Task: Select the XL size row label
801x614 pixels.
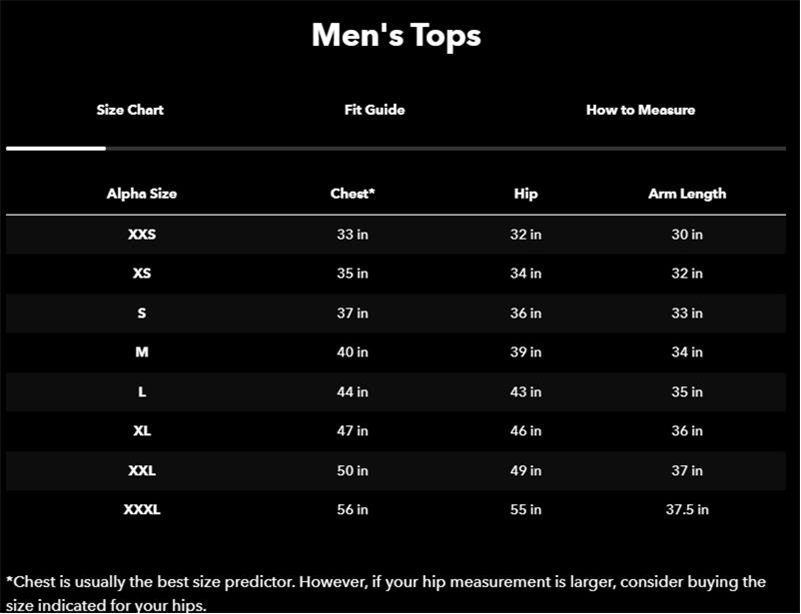Action: click(x=142, y=431)
